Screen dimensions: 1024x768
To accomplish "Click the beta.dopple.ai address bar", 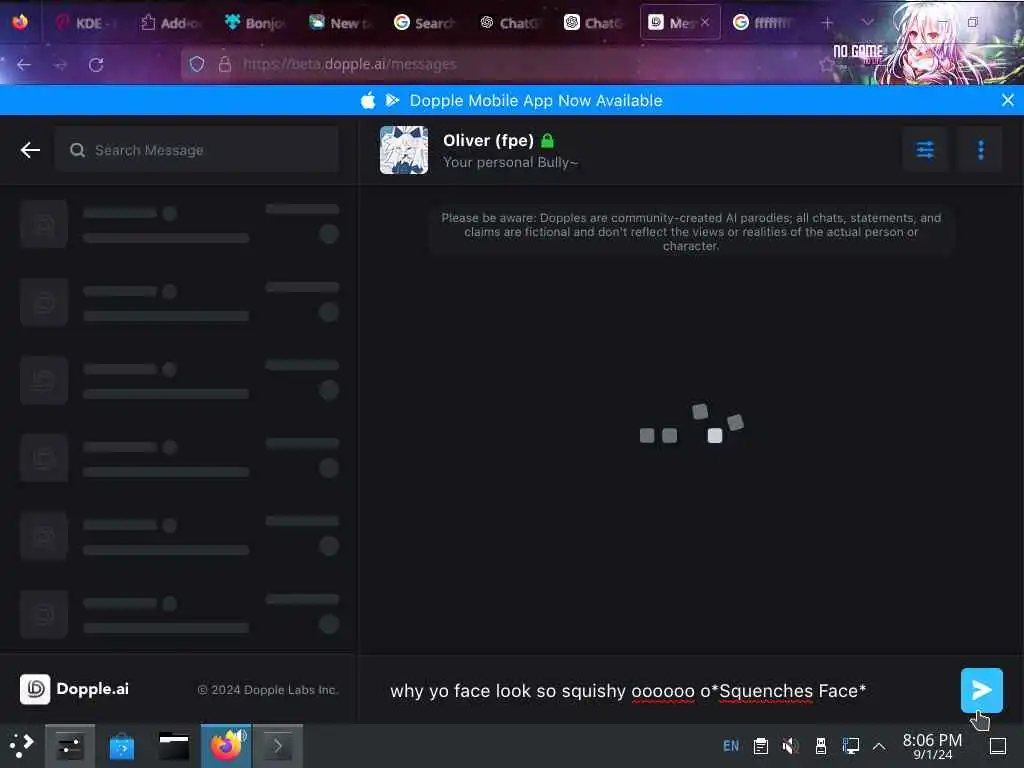I will tap(496, 64).
